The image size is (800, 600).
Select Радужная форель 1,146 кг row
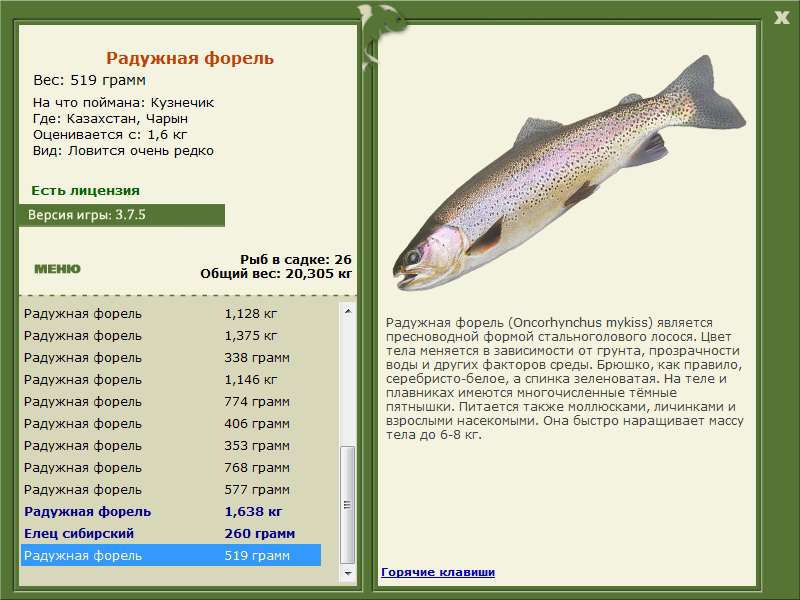point(171,380)
